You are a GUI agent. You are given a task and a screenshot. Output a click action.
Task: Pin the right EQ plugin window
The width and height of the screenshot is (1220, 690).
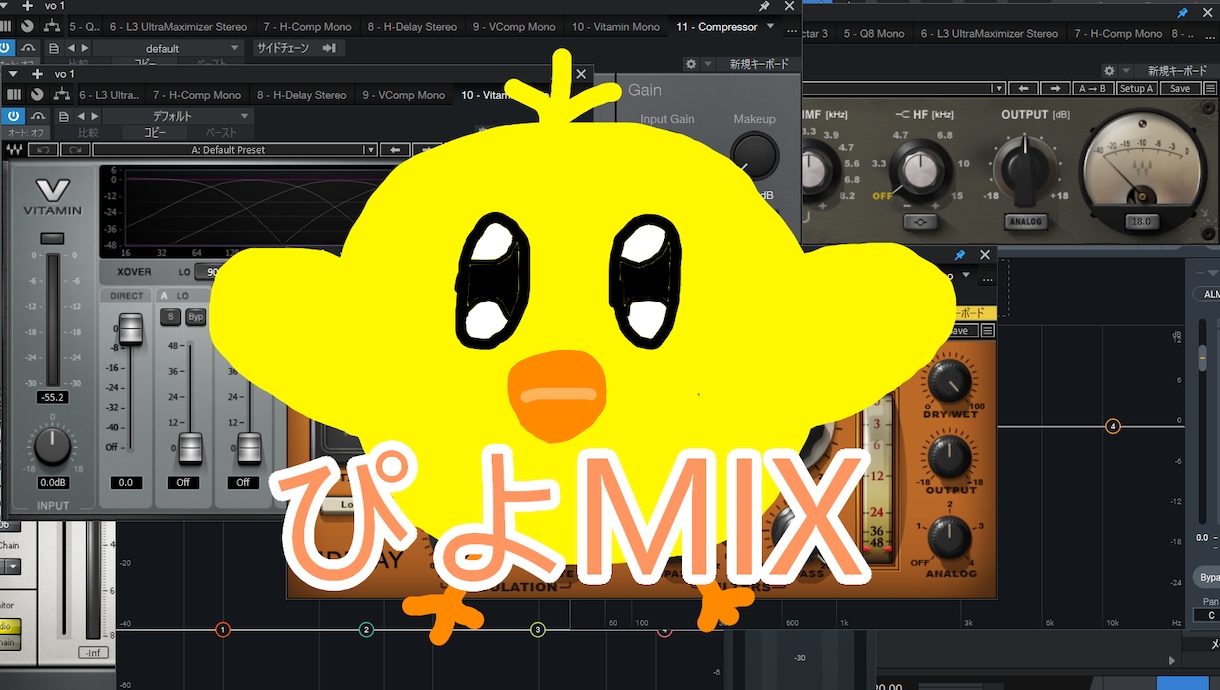click(x=1183, y=12)
